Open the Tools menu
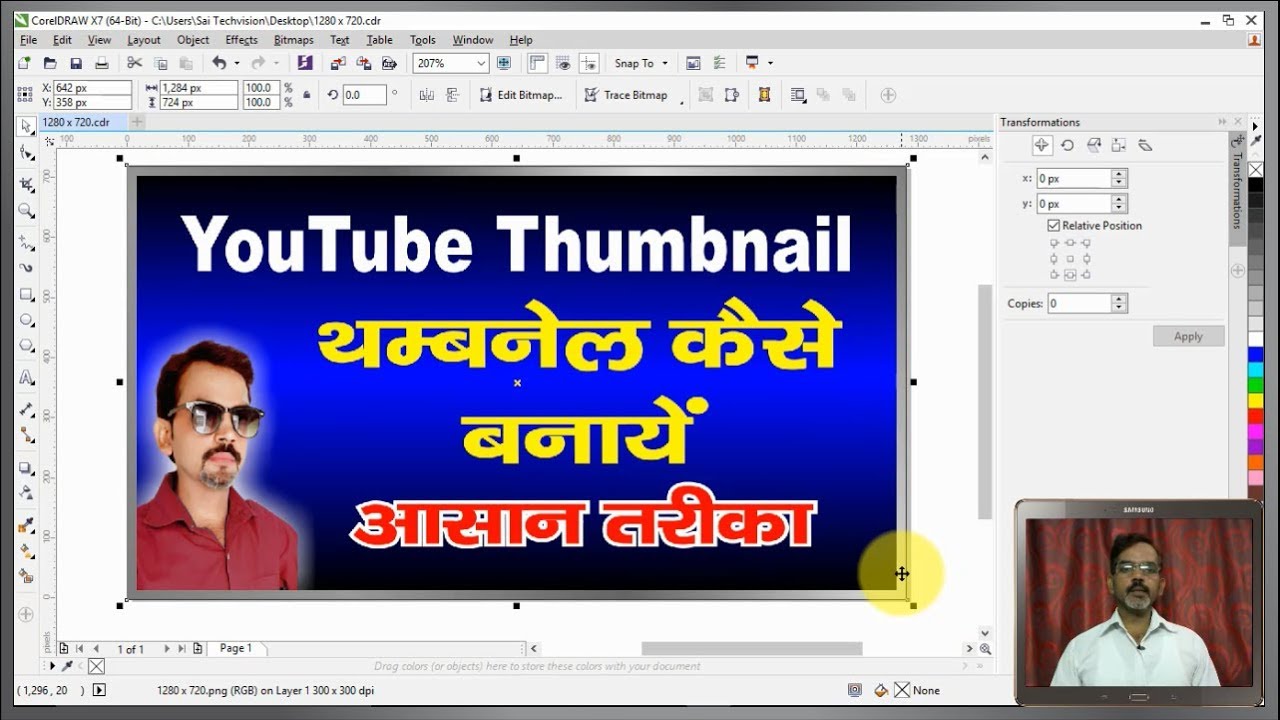 (x=422, y=40)
